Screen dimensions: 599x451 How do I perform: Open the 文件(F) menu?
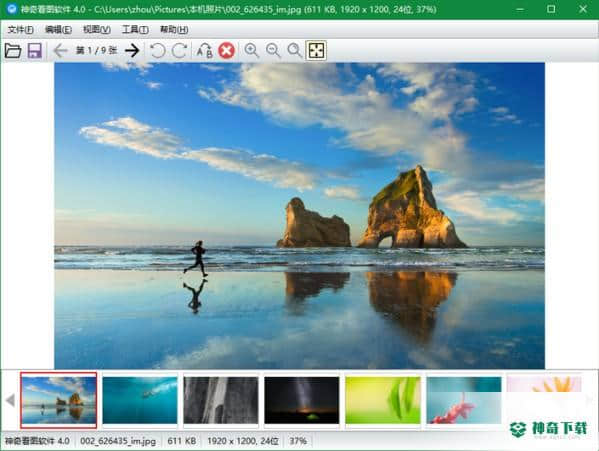tap(21, 29)
